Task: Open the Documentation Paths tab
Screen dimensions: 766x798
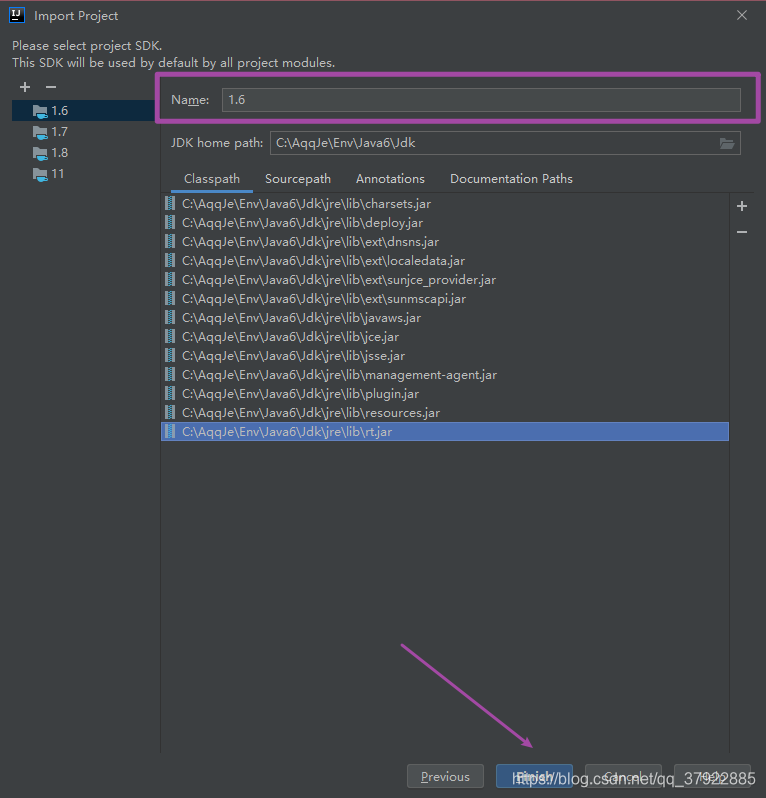Action: coord(511,179)
